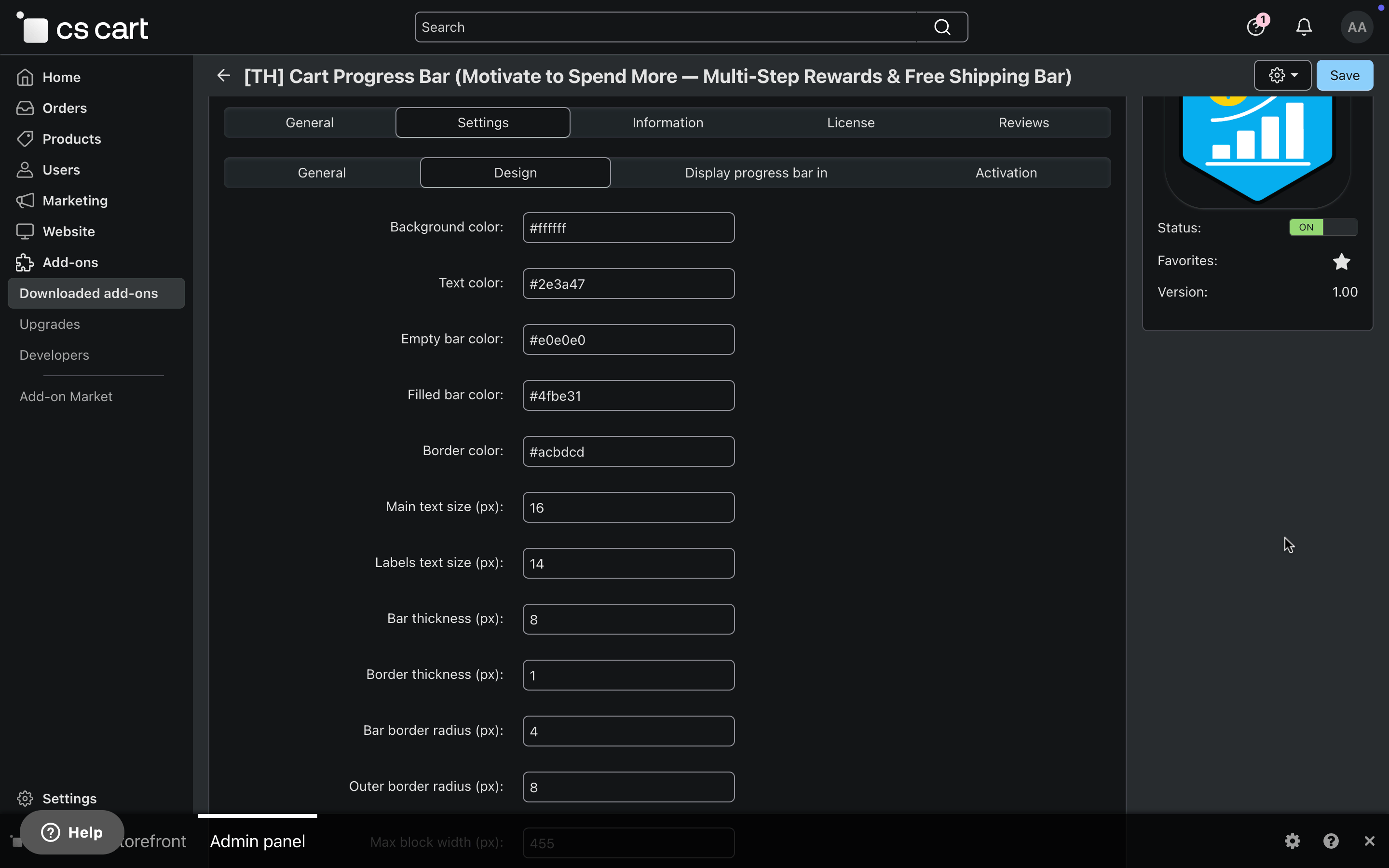Open the Add-on Market link
Image resolution: width=1389 pixels, height=868 pixels.
pyautogui.click(x=66, y=397)
